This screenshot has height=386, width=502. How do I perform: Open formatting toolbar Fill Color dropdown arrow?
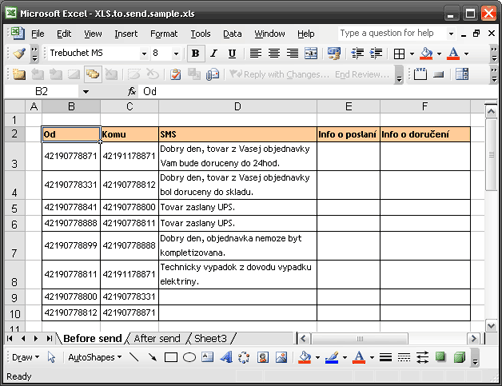439,53
